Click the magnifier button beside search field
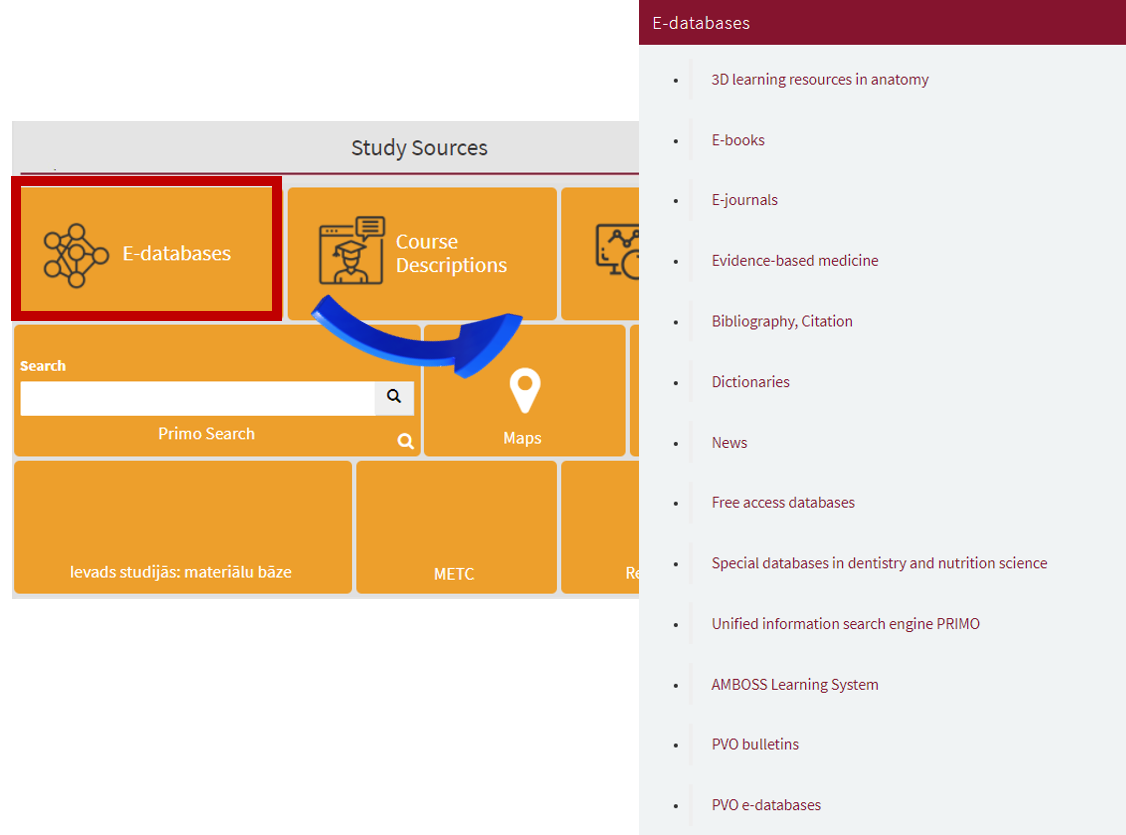Screen dimensions: 1126x835 (394, 397)
